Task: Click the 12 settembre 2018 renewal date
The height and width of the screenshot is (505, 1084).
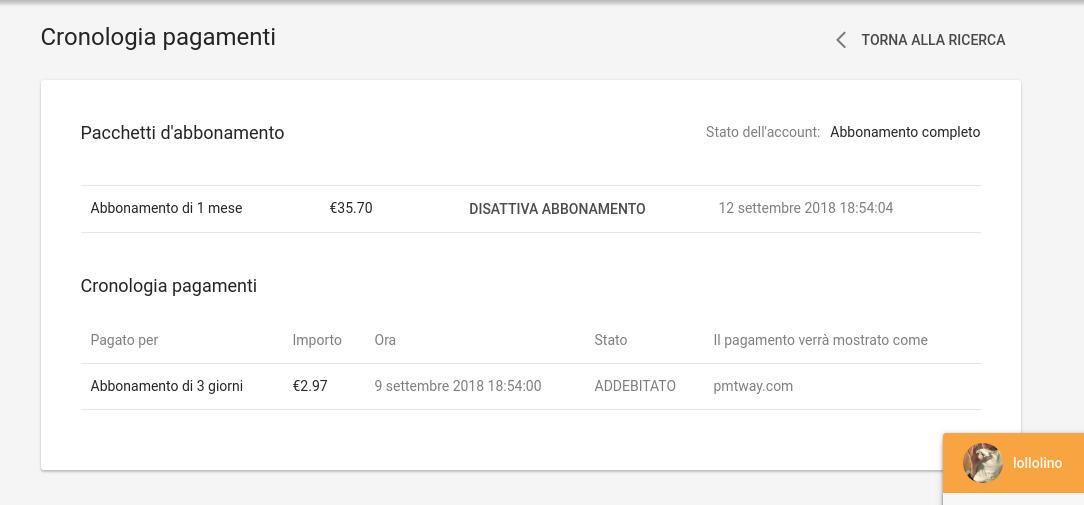Action: pyautogui.click(x=805, y=209)
